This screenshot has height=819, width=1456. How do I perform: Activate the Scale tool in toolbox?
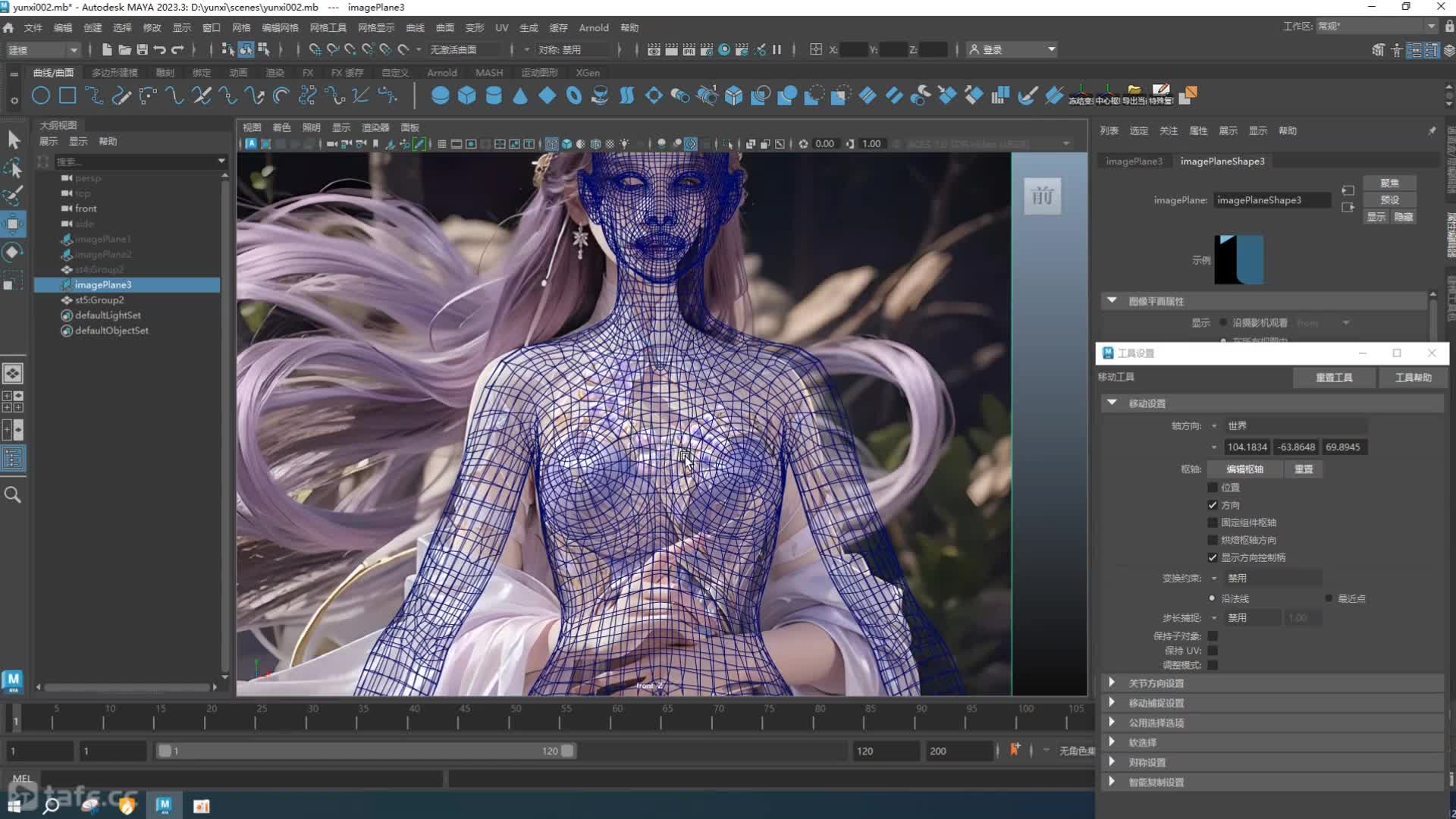[13, 281]
